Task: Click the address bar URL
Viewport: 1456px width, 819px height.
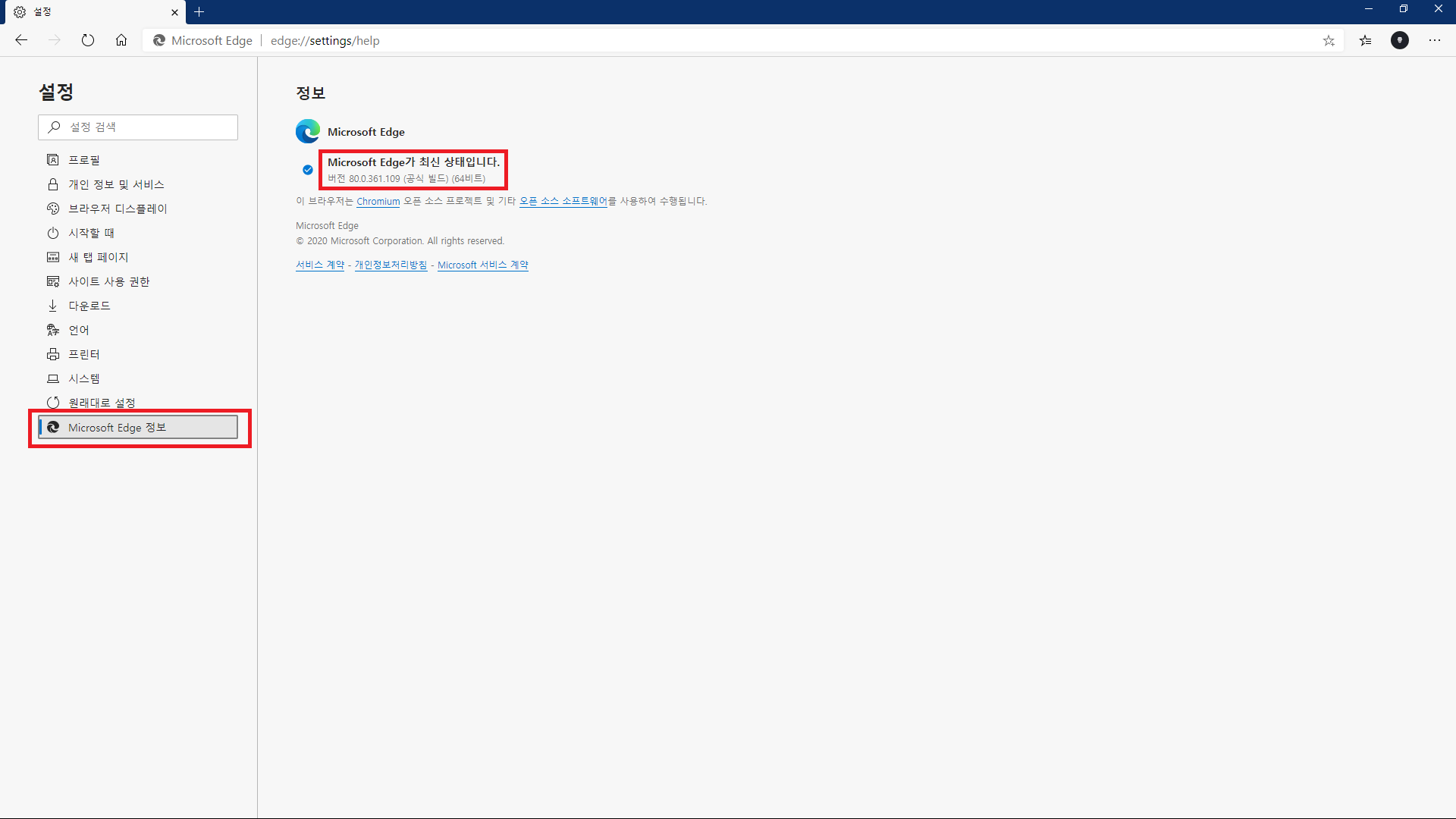Action: click(325, 41)
